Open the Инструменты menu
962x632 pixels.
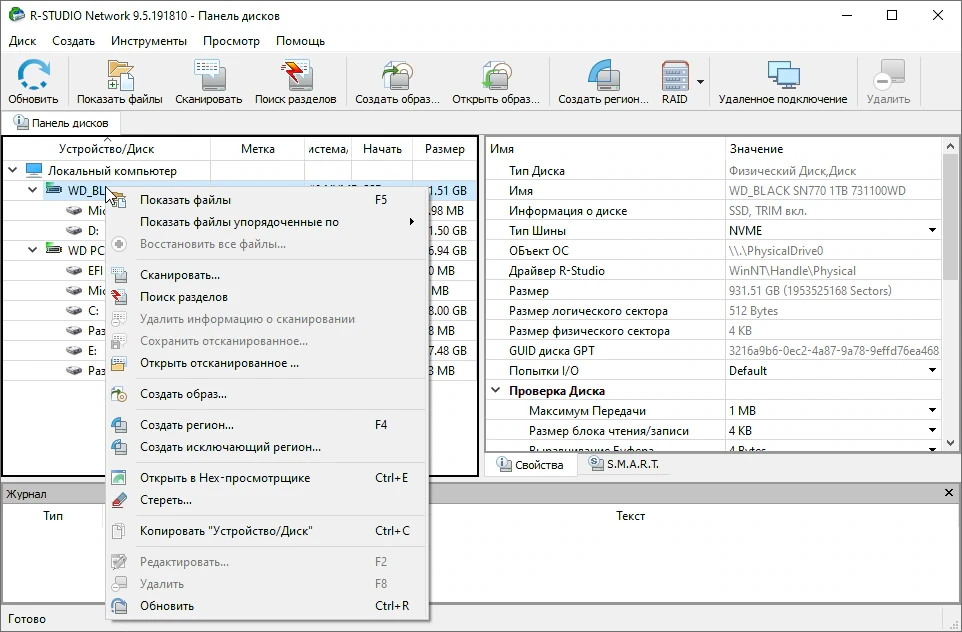click(148, 41)
